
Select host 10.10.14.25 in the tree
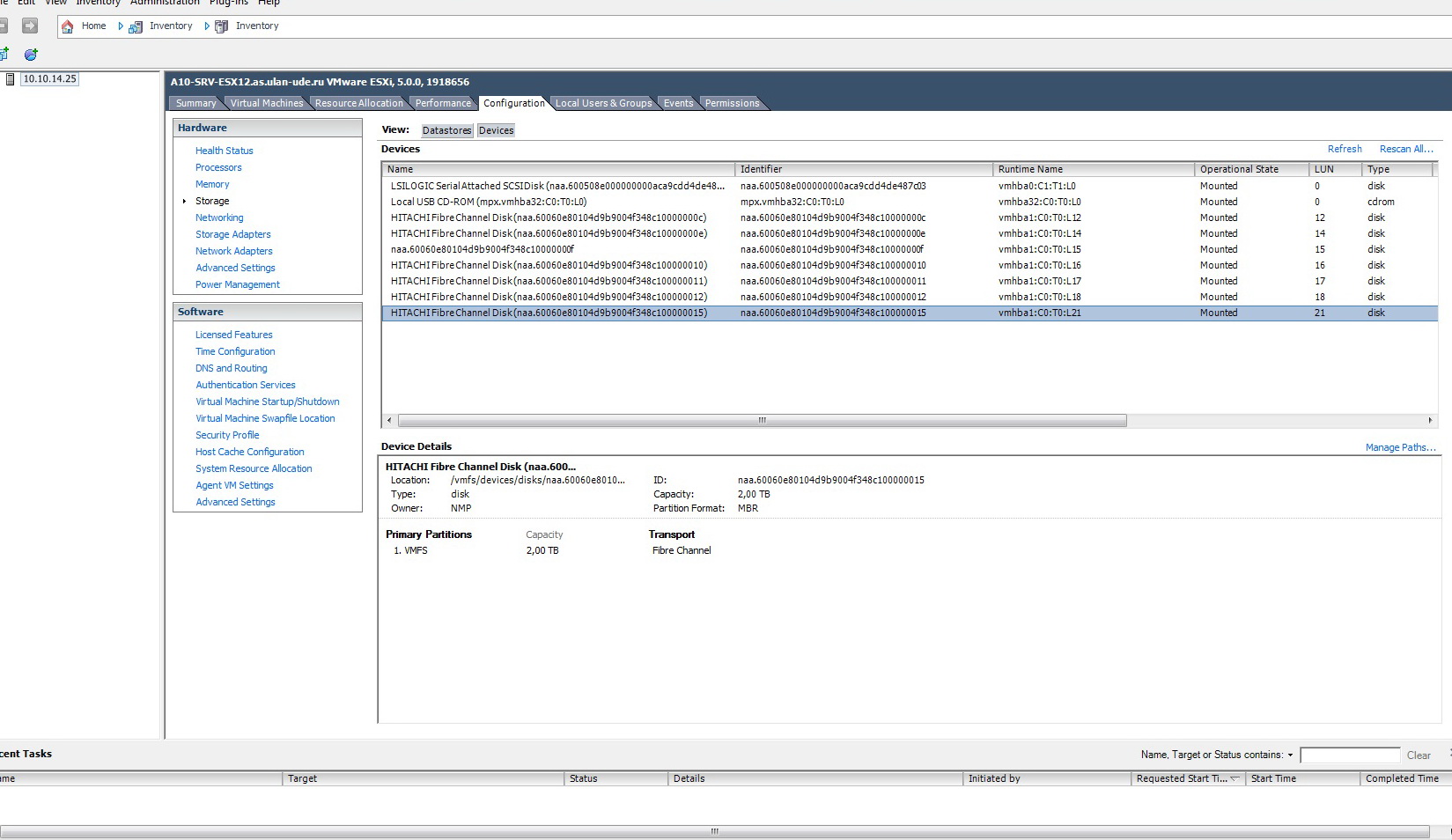[50, 79]
